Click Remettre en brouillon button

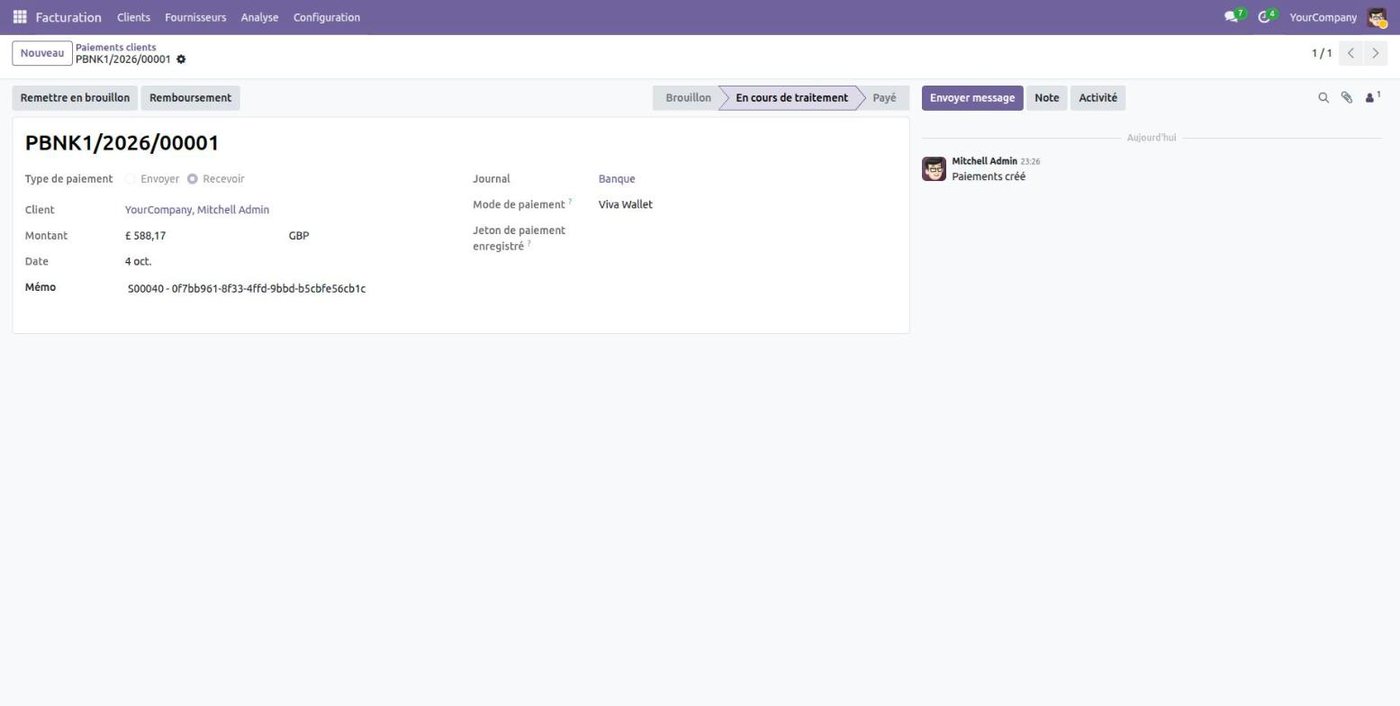pos(75,98)
